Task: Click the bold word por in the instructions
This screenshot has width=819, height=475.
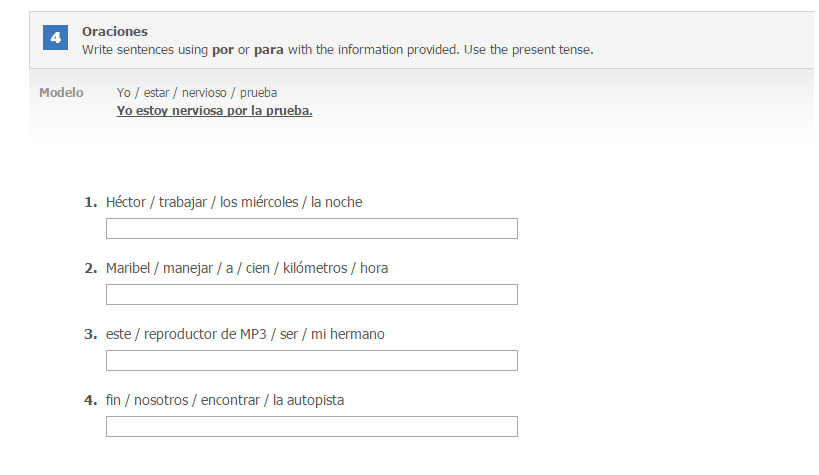Action: coord(223,50)
